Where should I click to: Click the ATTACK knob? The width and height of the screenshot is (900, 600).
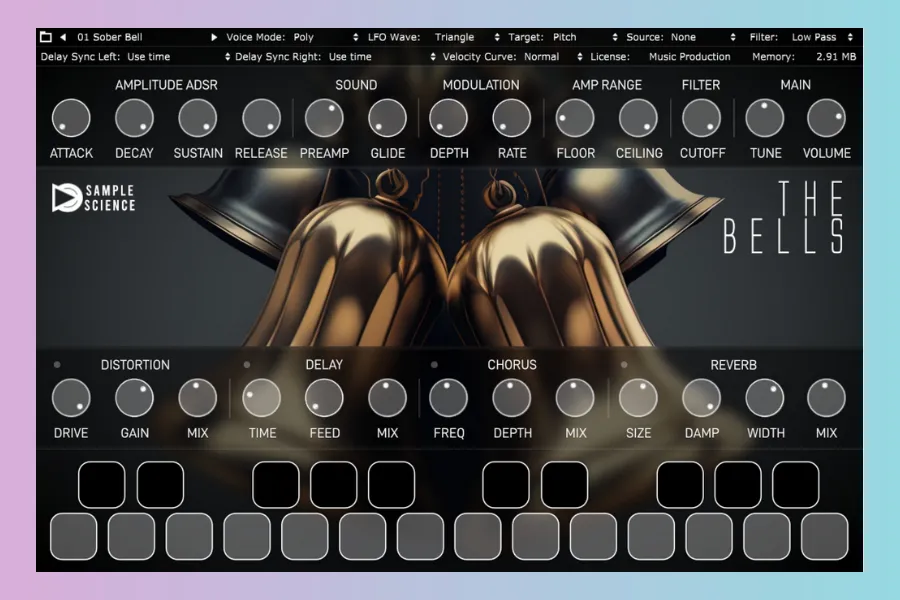(71, 119)
